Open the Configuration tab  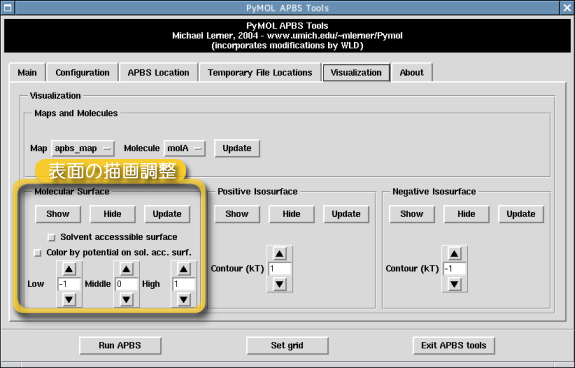83,73
